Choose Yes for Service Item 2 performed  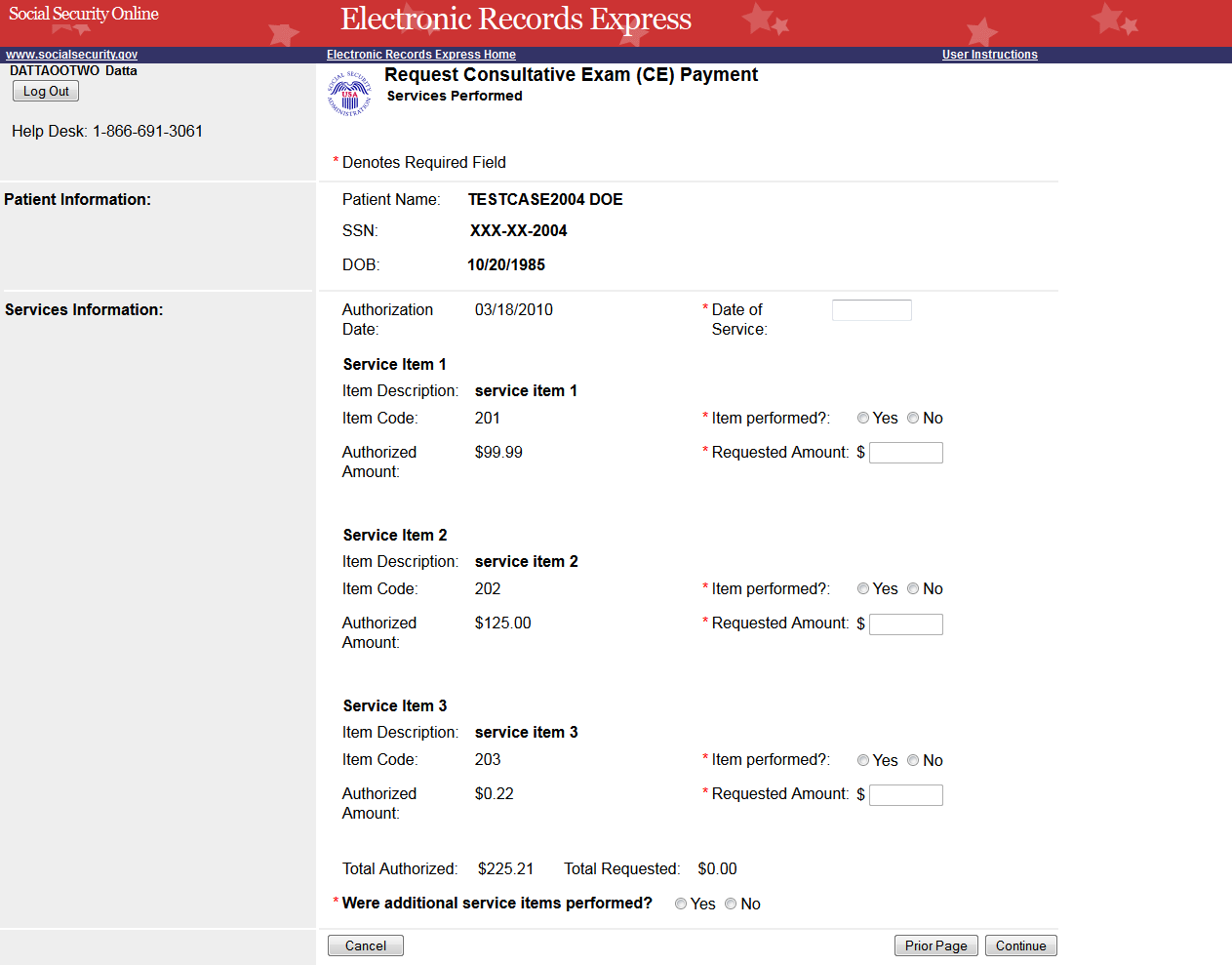click(x=863, y=589)
